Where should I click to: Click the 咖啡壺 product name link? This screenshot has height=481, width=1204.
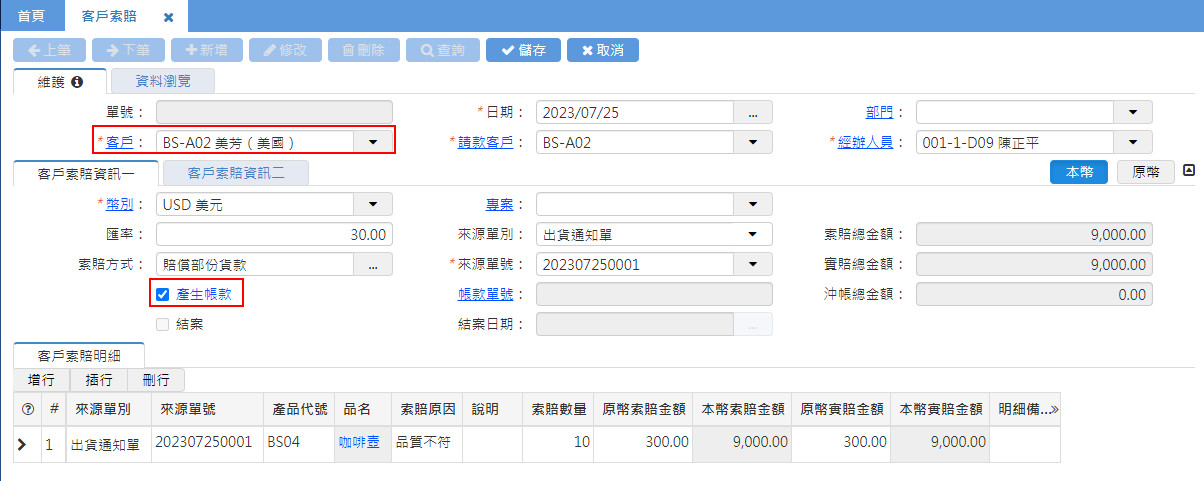point(358,441)
